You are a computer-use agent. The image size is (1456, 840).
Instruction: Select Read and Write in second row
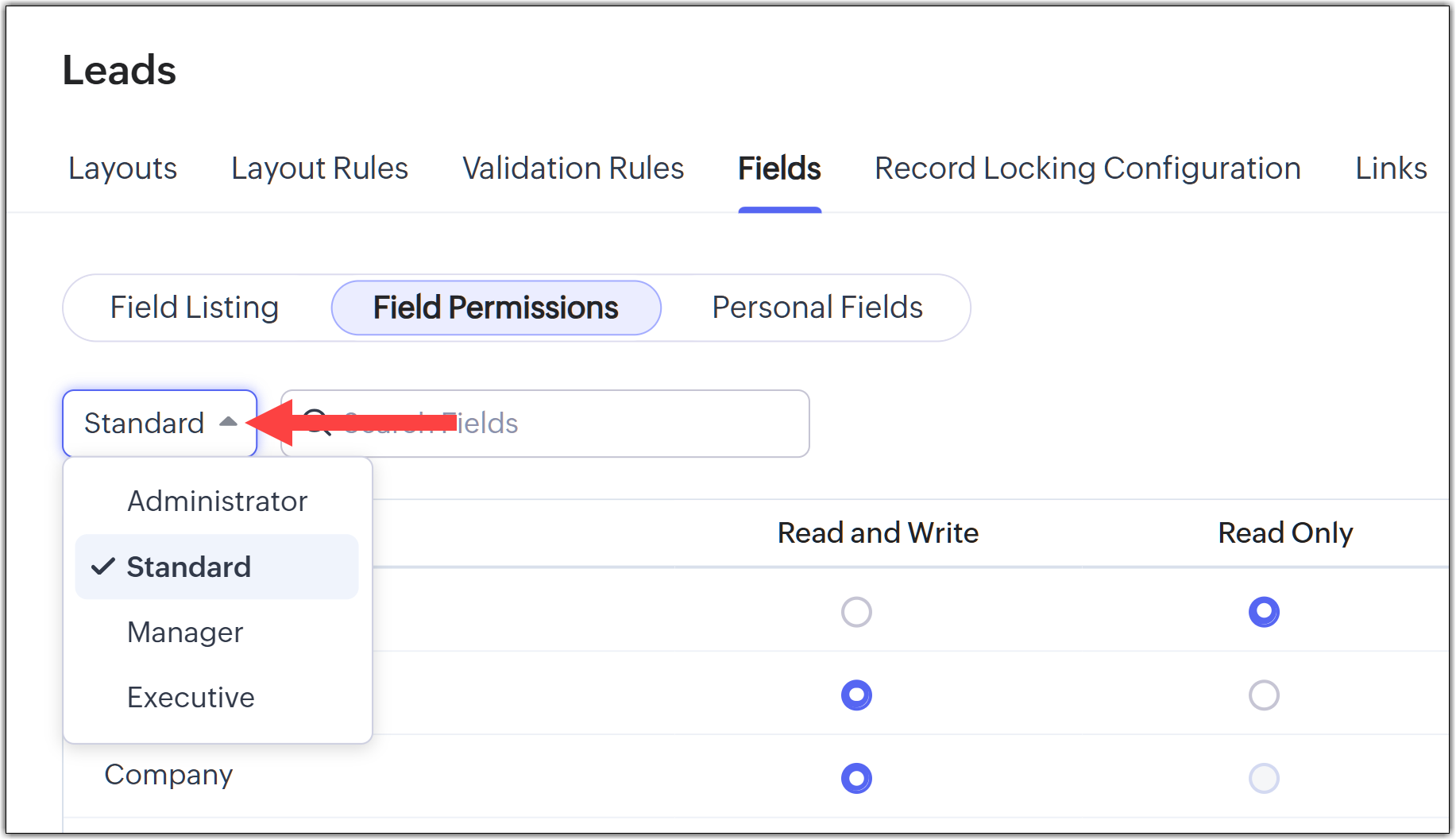pos(856,695)
